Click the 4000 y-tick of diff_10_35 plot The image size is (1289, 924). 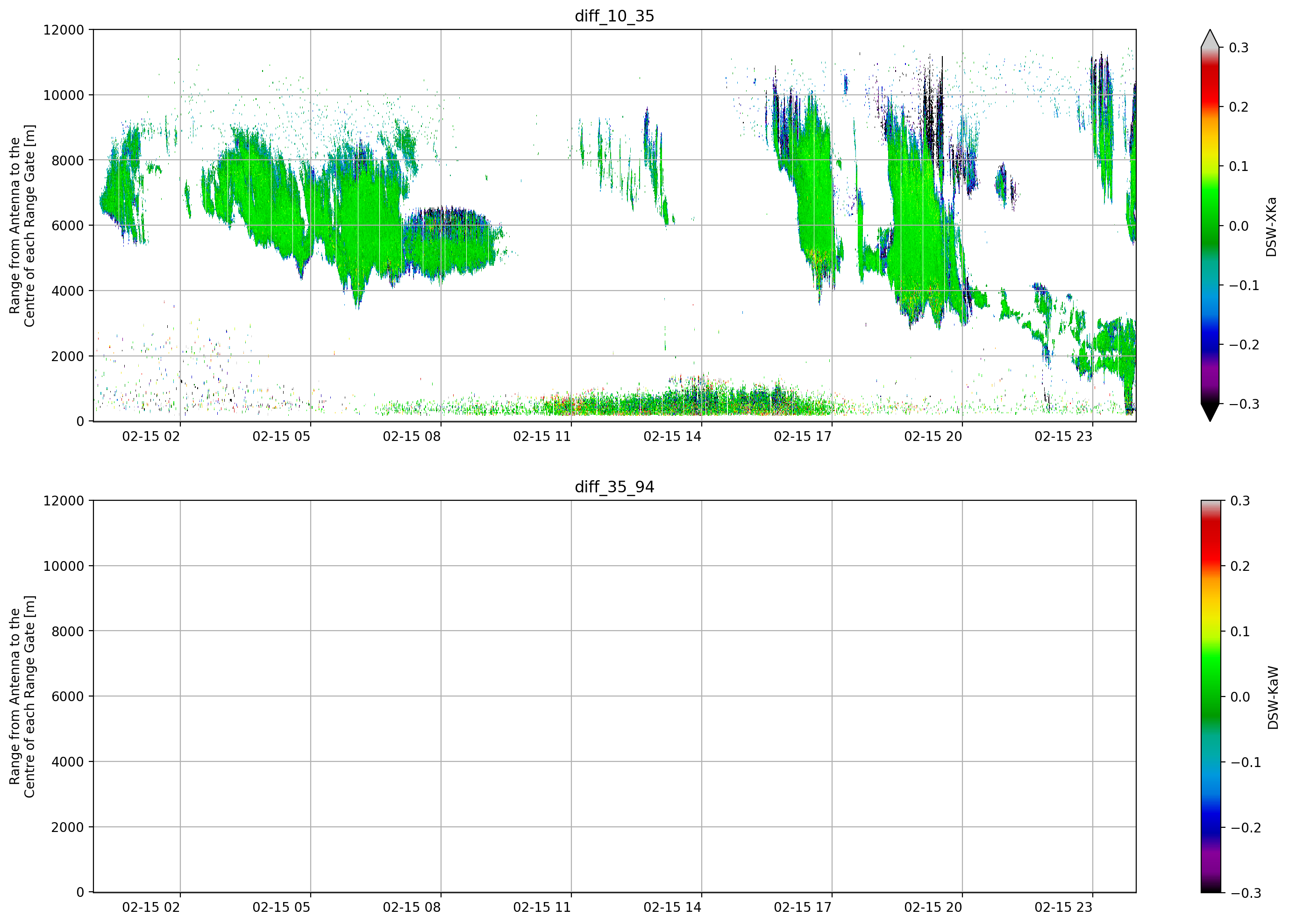click(68, 291)
